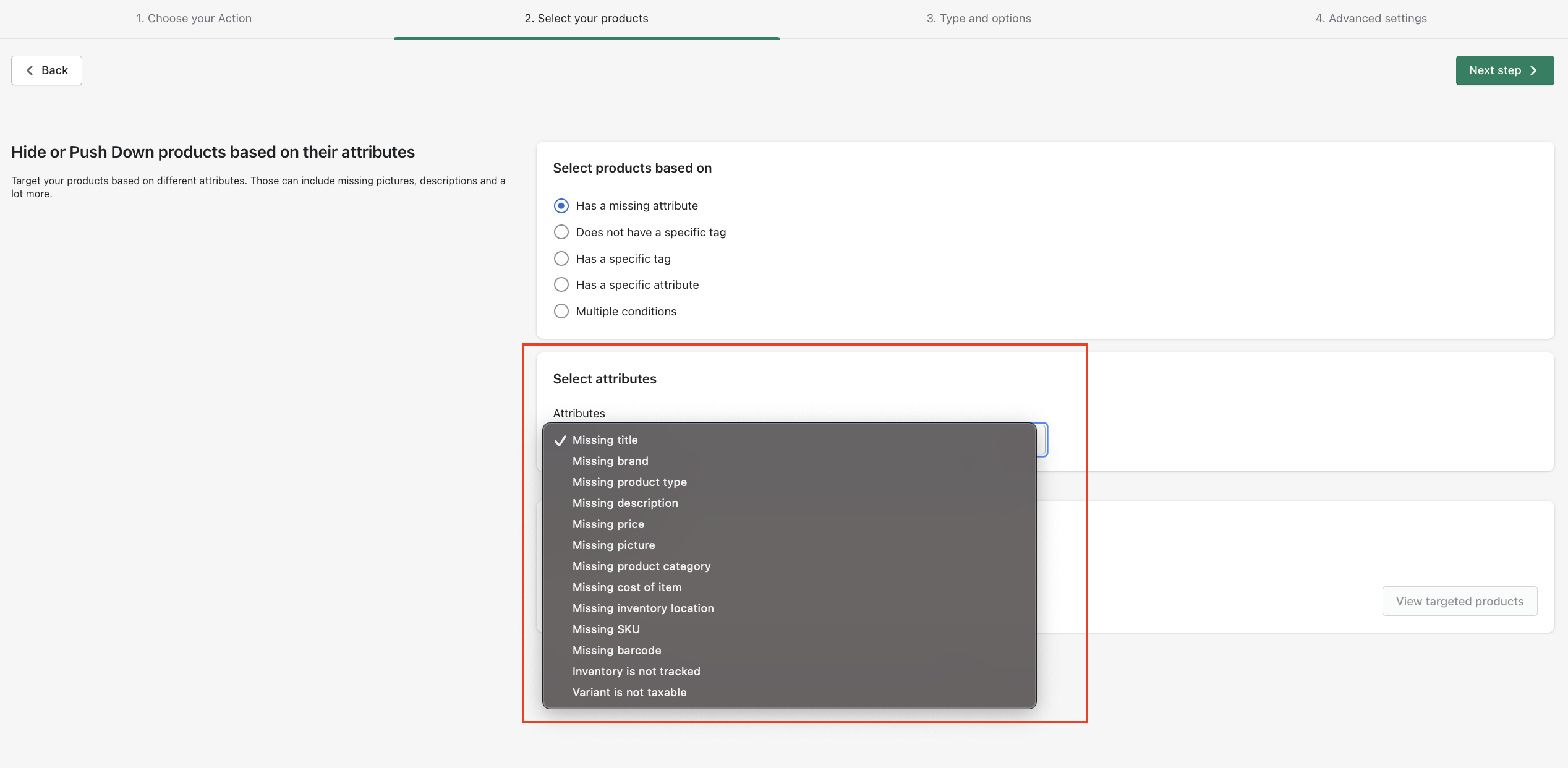Choose 'Missing title' checked dropdown option
The image size is (1568, 768).
605,440
